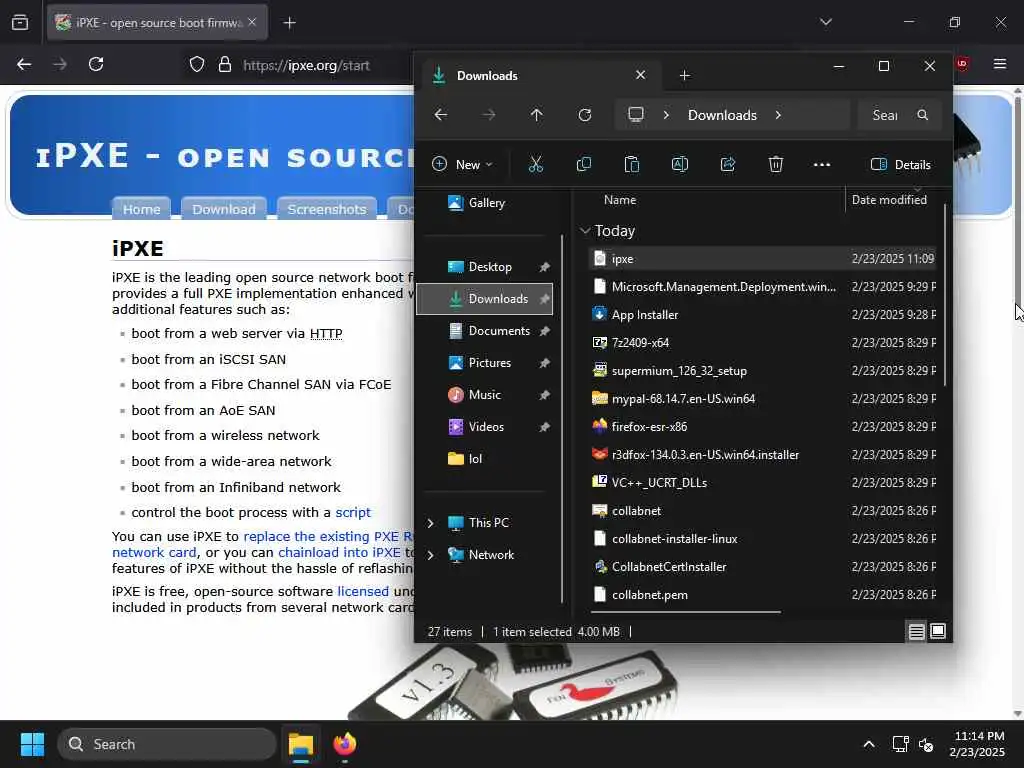Follow the script link on iPXE page
Image resolution: width=1024 pixels, height=768 pixels.
[353, 513]
